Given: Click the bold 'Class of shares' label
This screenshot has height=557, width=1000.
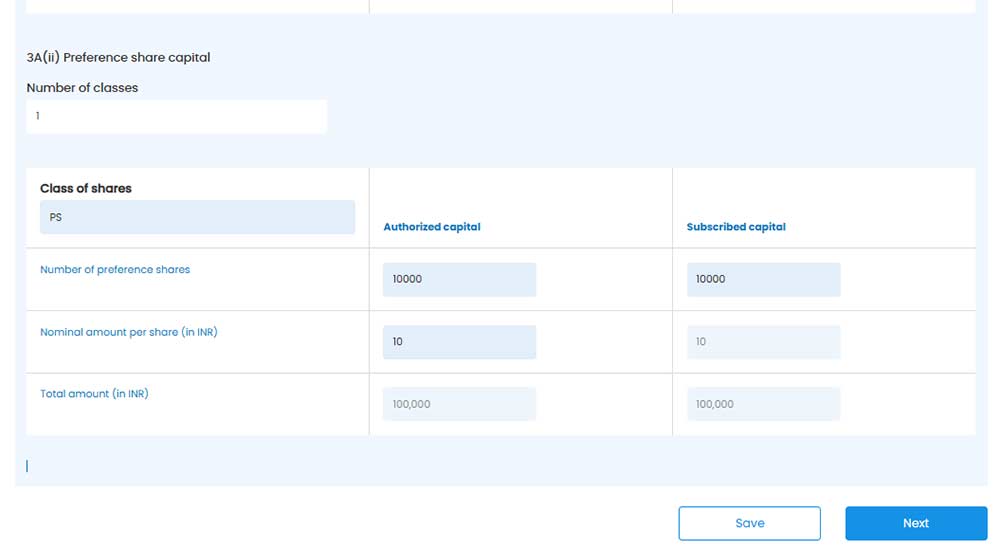Looking at the screenshot, I should click(x=86, y=188).
